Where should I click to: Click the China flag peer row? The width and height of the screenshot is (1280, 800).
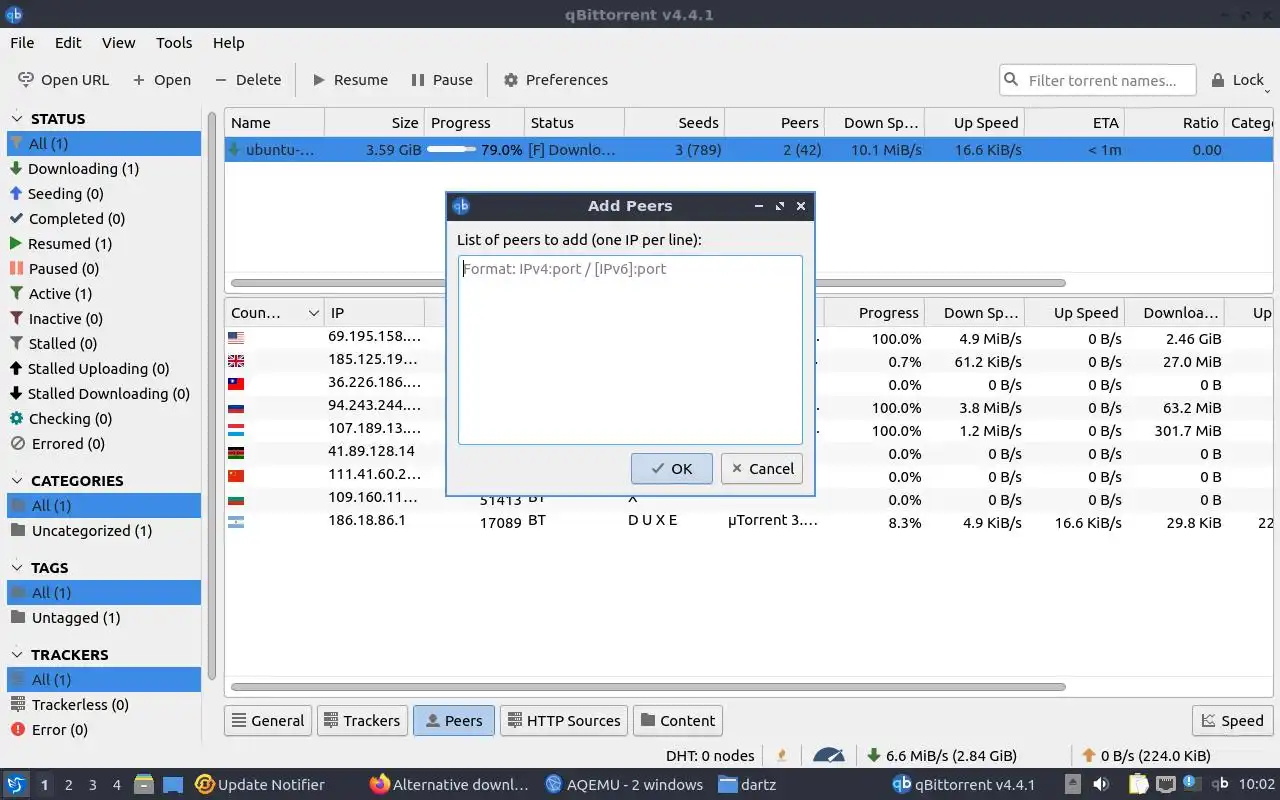[x=236, y=476]
